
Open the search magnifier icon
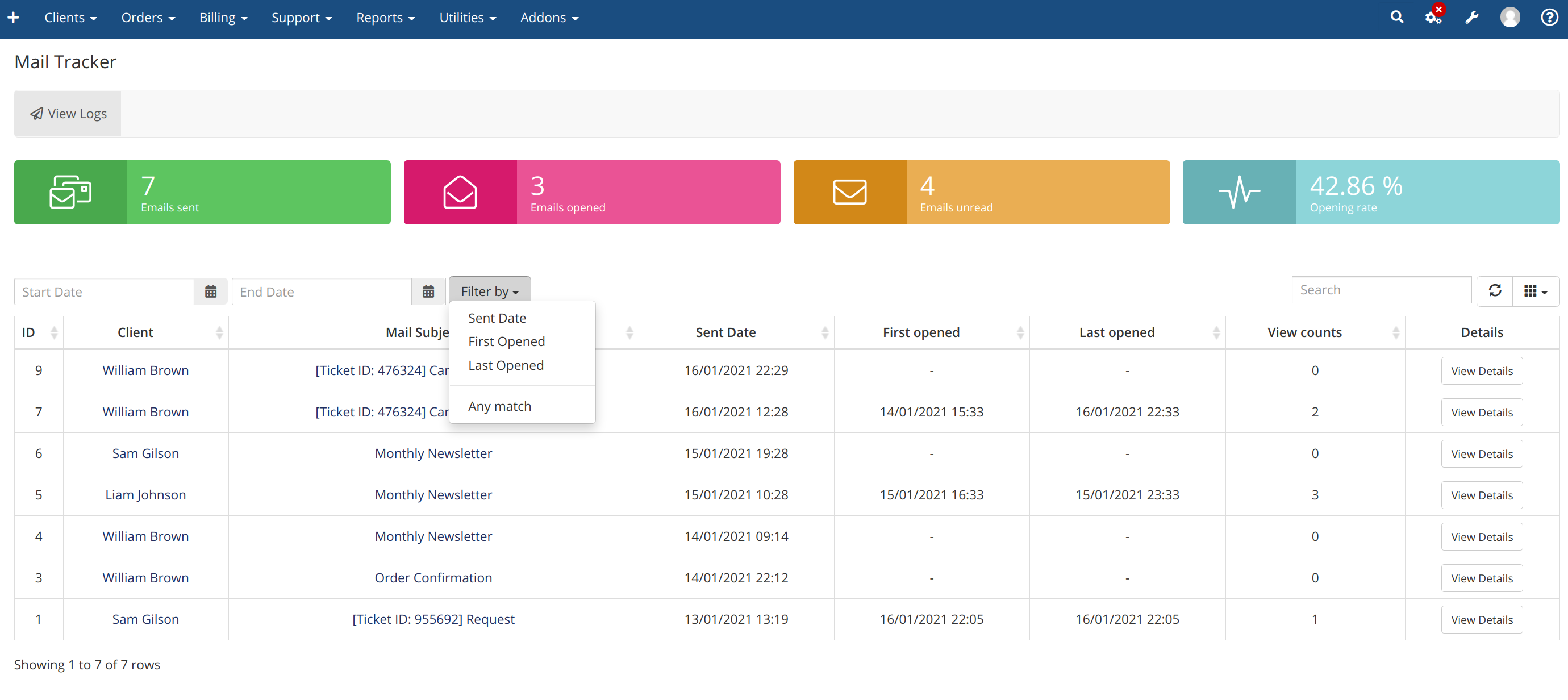tap(1396, 17)
